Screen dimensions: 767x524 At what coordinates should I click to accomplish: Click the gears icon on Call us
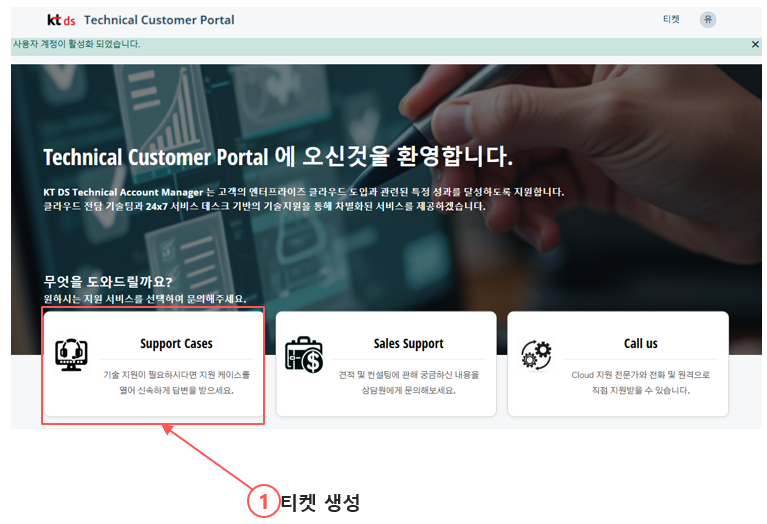[x=536, y=355]
